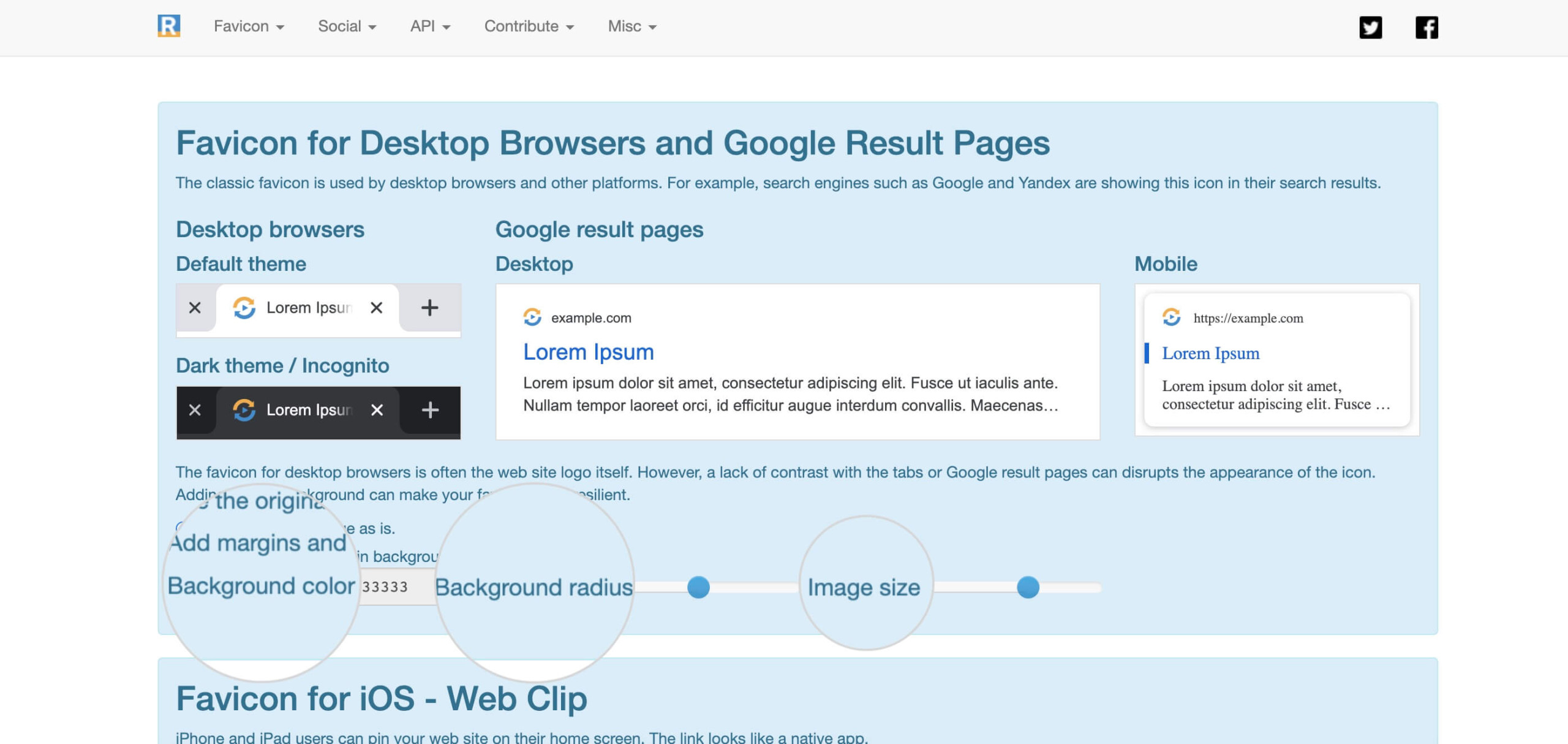Click https://example.com in the Mobile result
The image size is (1568, 744).
click(x=1248, y=318)
